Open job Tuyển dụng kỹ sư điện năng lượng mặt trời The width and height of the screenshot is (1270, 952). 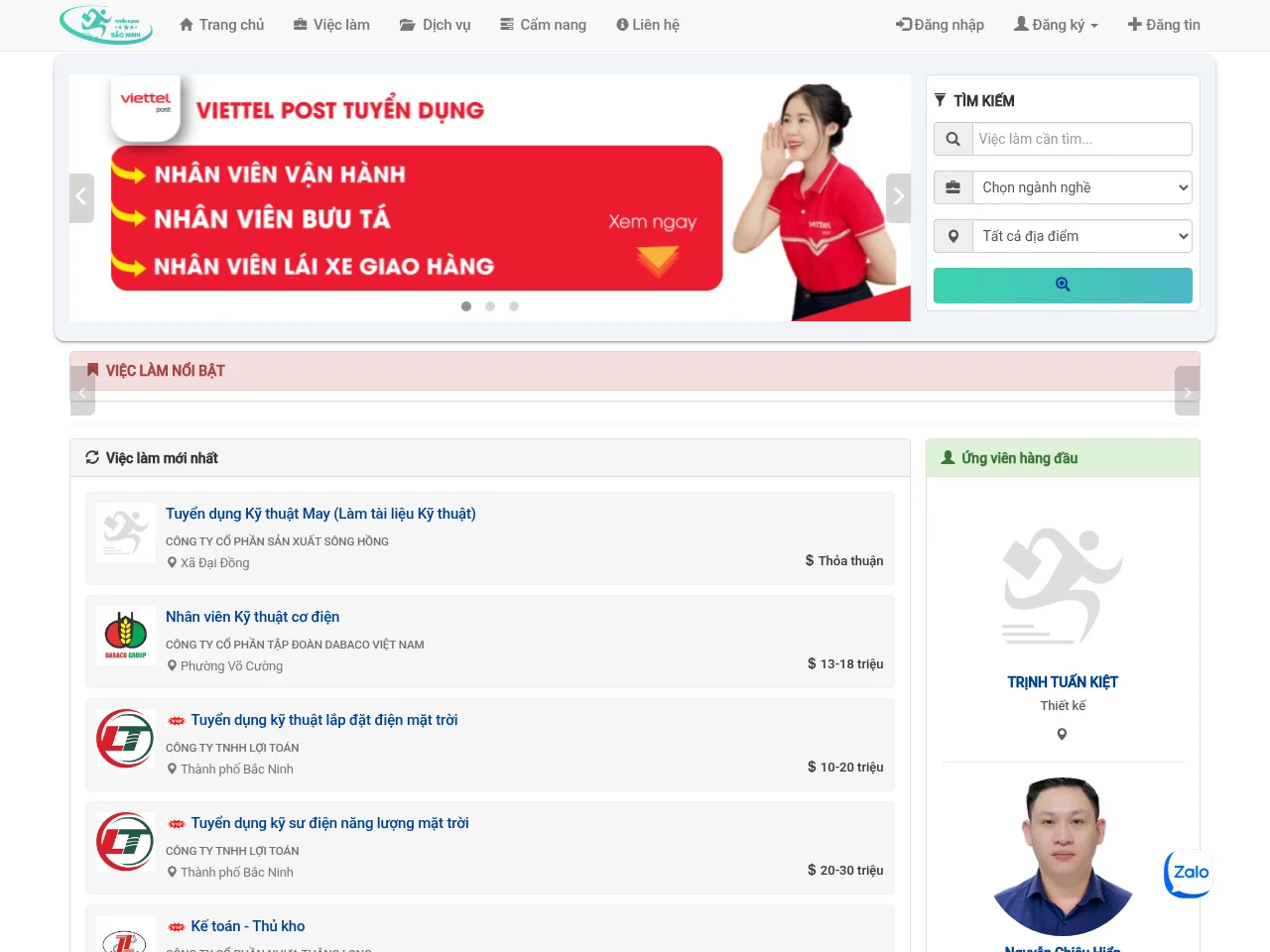tap(330, 823)
